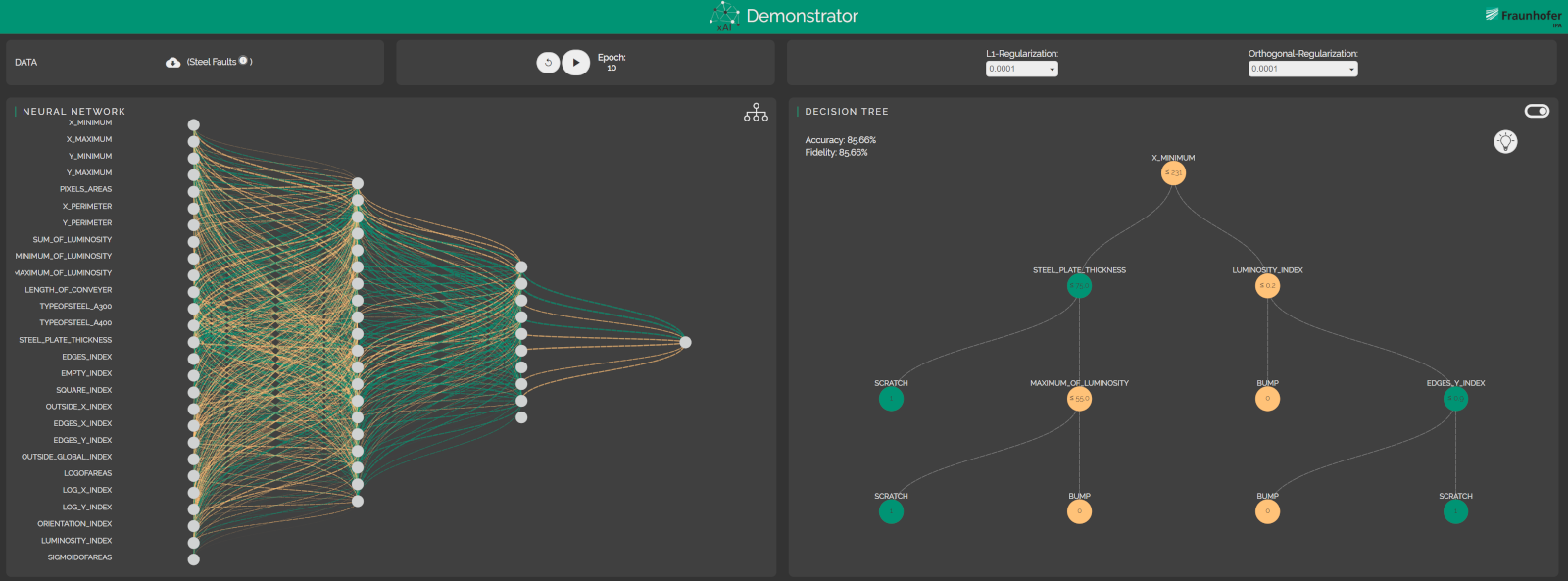Select the X_MINIMUM root node in decision tree
1568x581 pixels.
coord(1173,173)
